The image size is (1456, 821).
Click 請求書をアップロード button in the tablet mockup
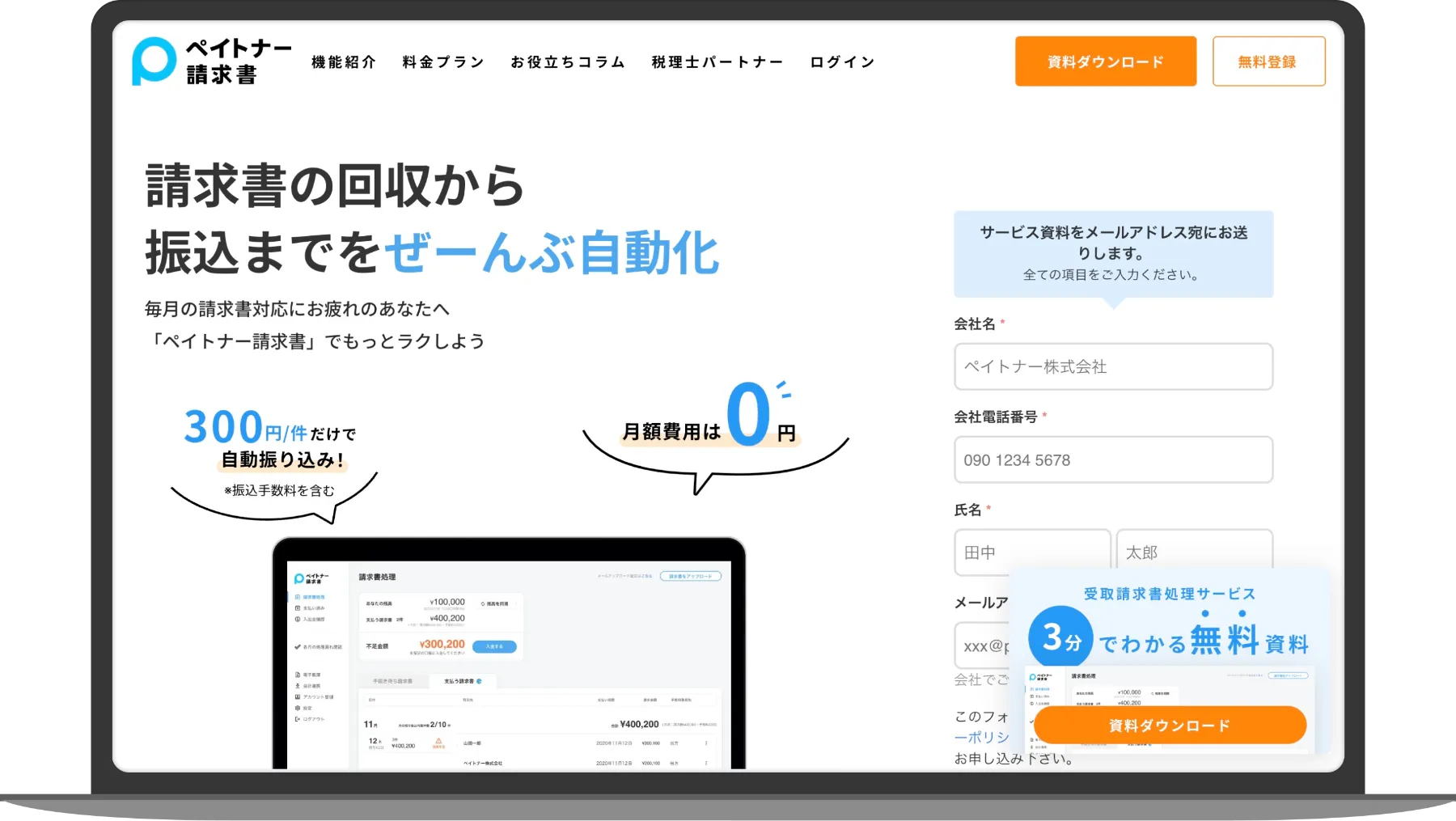[690, 577]
